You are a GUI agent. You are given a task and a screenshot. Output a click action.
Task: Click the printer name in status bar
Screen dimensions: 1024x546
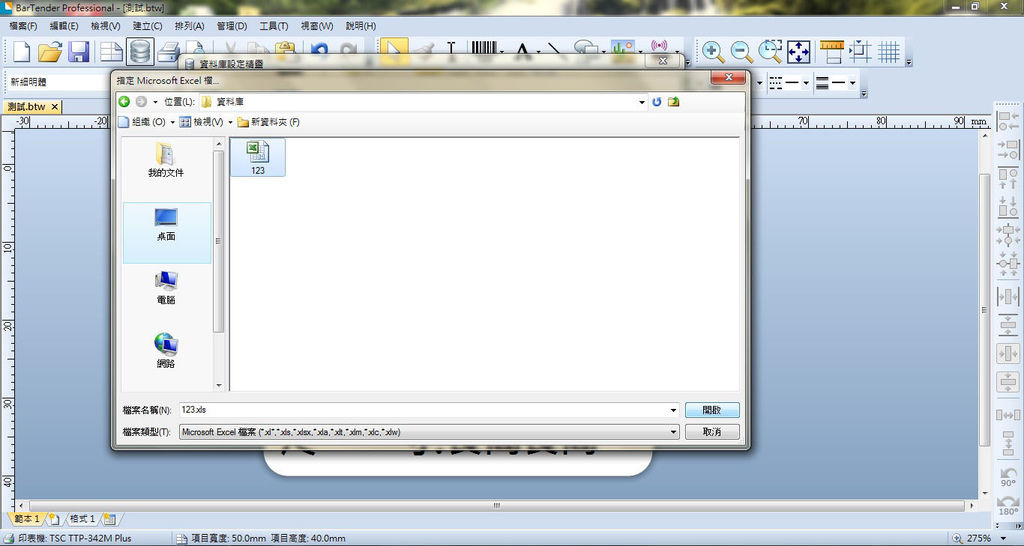[x=74, y=539]
